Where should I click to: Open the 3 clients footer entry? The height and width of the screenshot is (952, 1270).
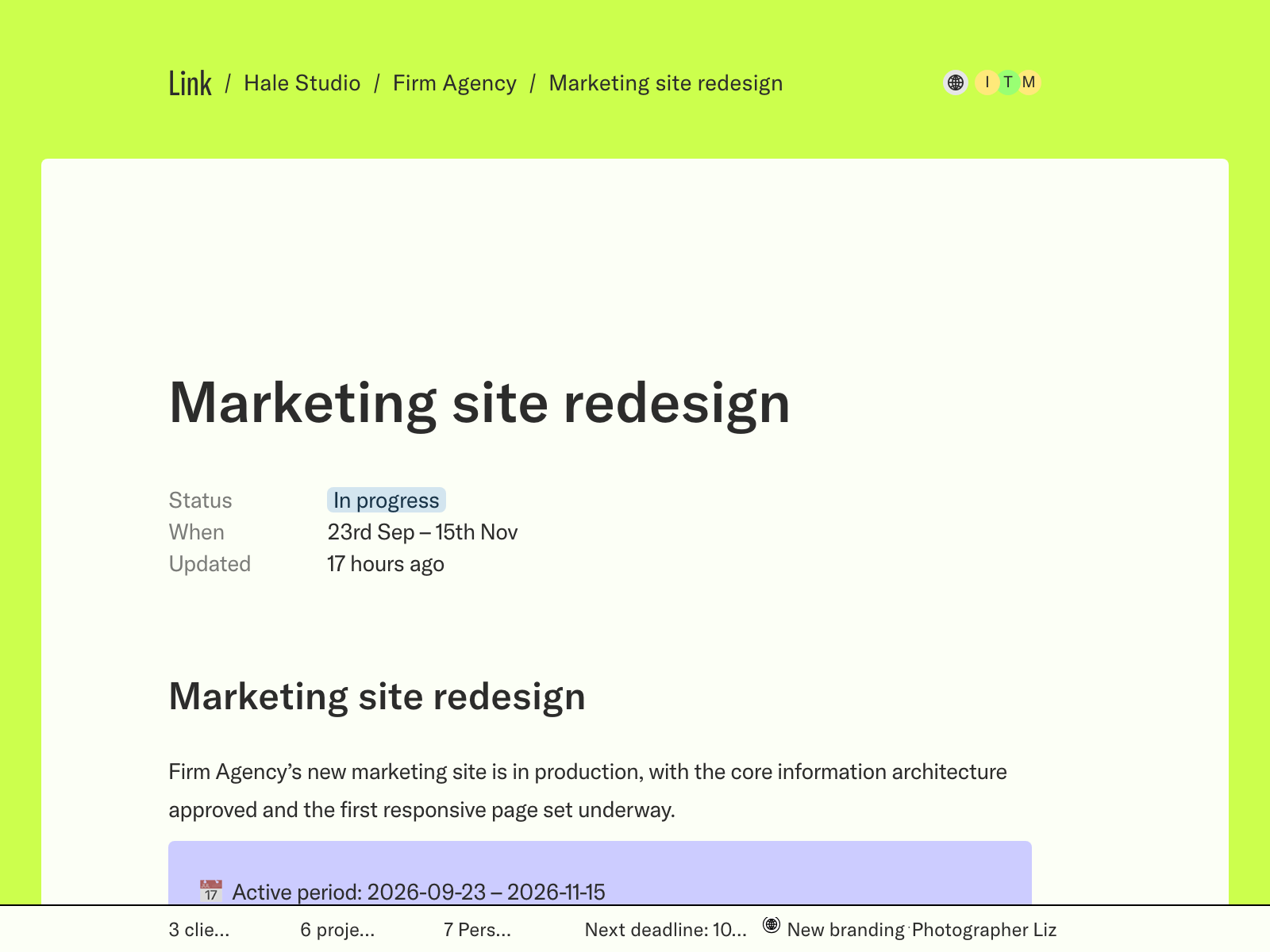199,930
